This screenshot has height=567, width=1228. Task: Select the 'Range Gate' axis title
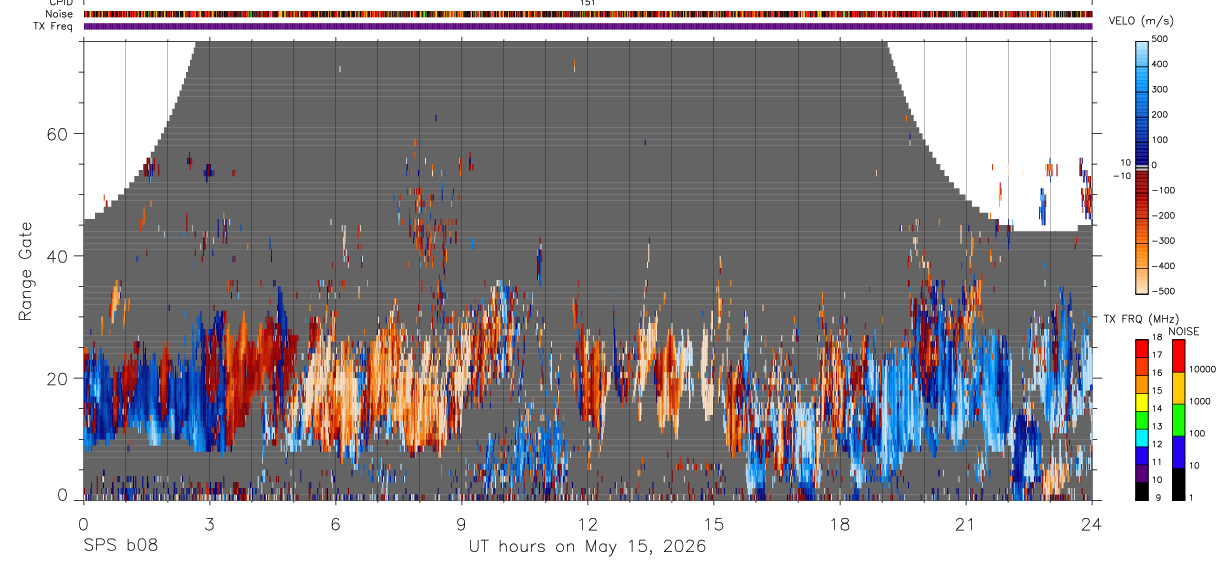28,271
